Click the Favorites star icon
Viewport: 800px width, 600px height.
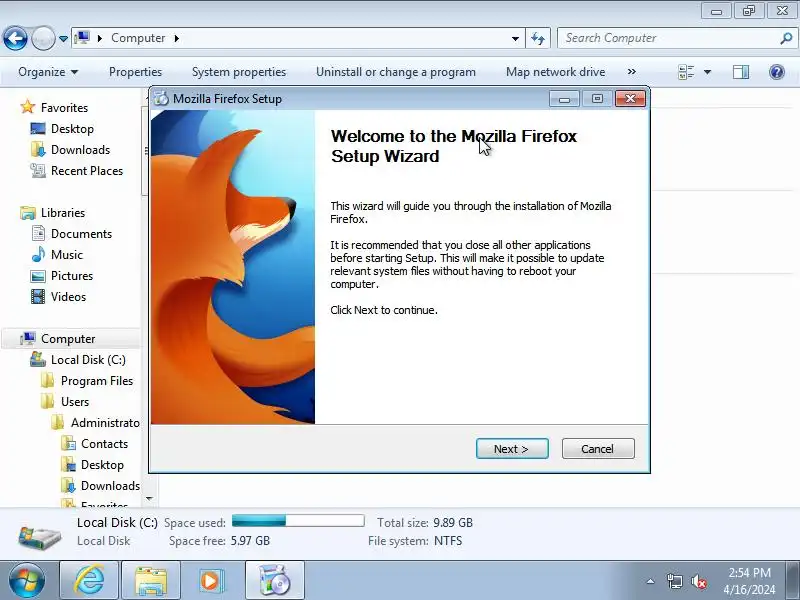tap(28, 107)
